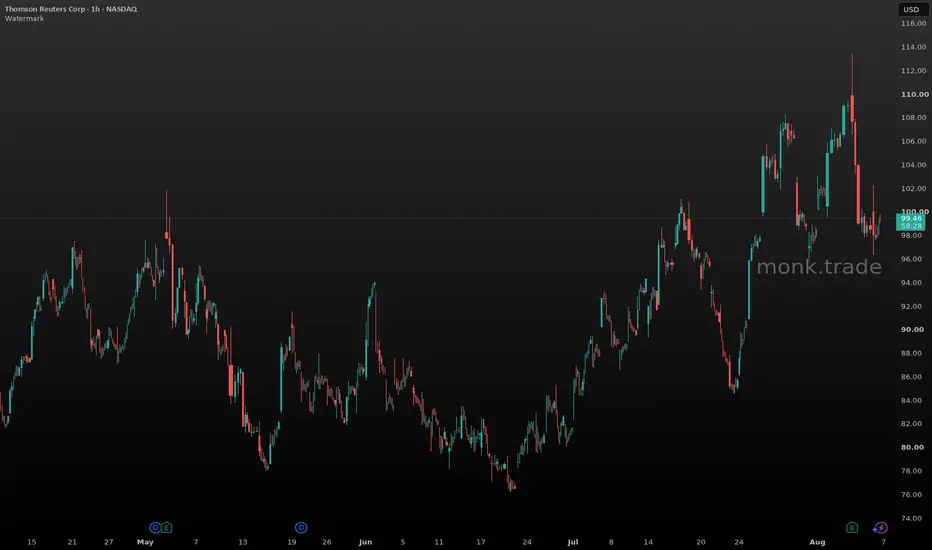Screen dimensions: 932x550
Task: Click the 112.00 price axis label
Action: coord(914,71)
